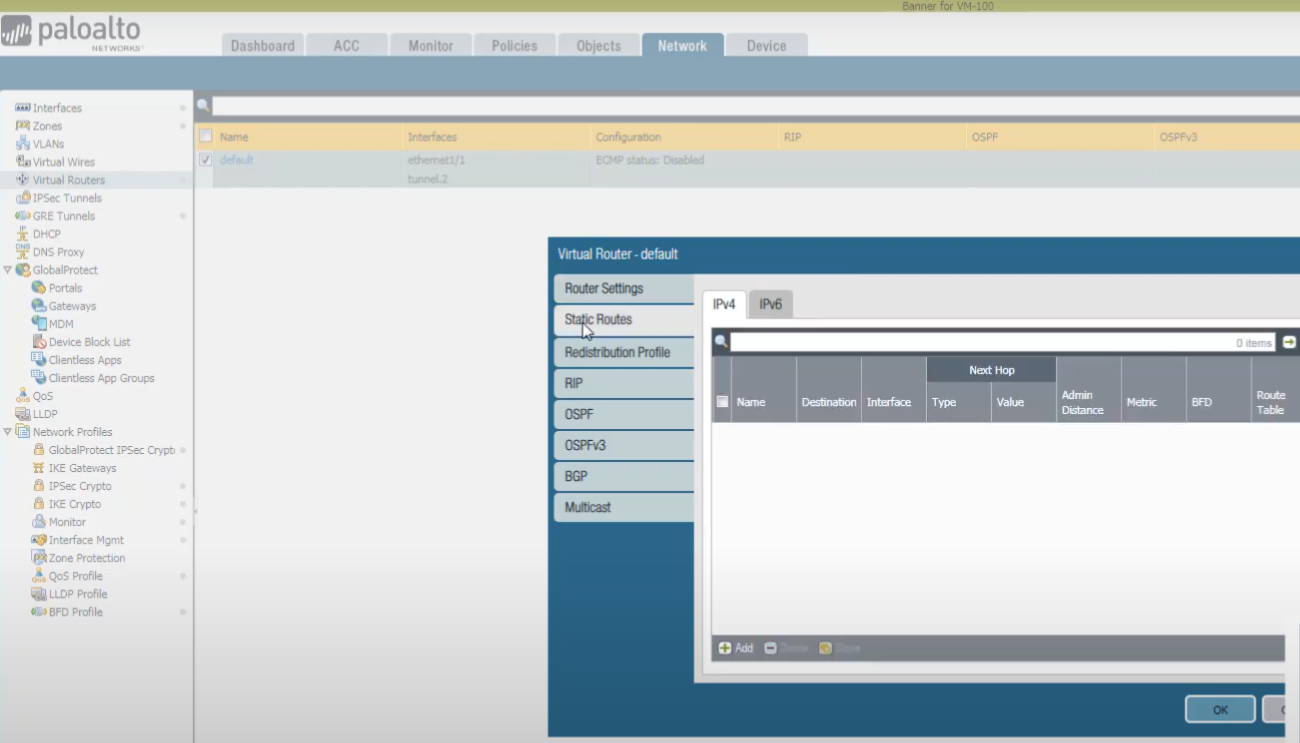Open QoS via its sidebar icon
1300x743 pixels.
point(23,396)
